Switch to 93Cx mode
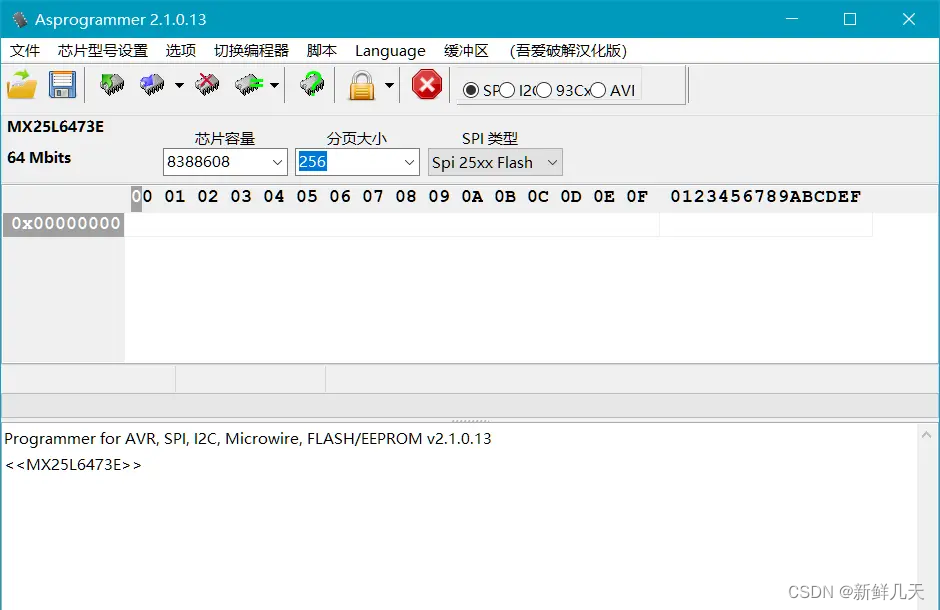940x610 pixels. pyautogui.click(x=545, y=89)
